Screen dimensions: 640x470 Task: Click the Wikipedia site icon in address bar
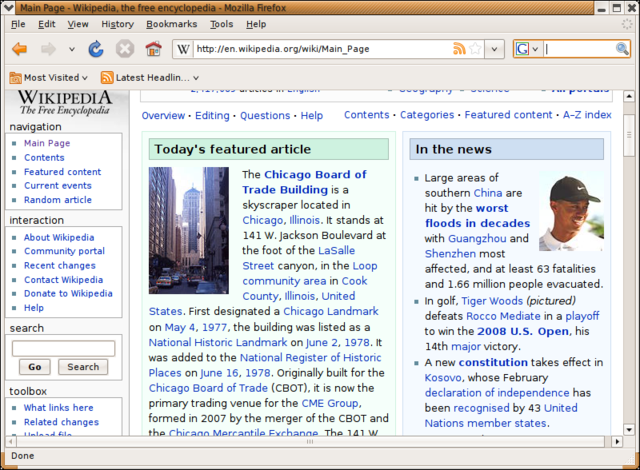tap(184, 49)
